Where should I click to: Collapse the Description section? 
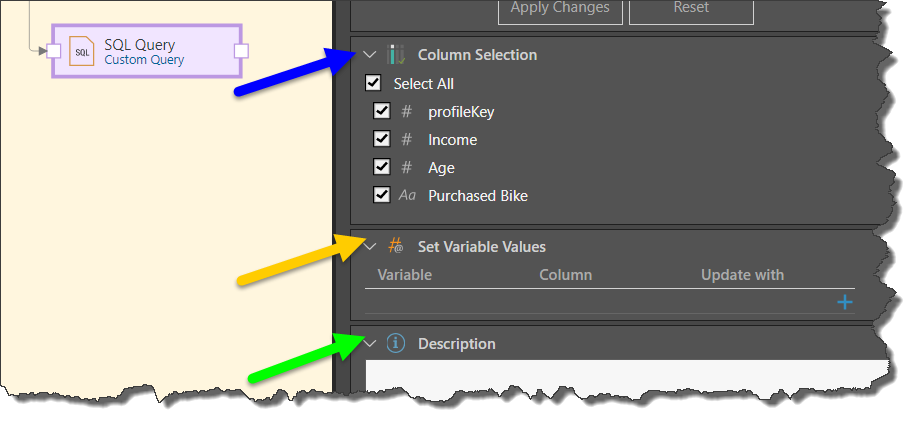click(x=370, y=343)
